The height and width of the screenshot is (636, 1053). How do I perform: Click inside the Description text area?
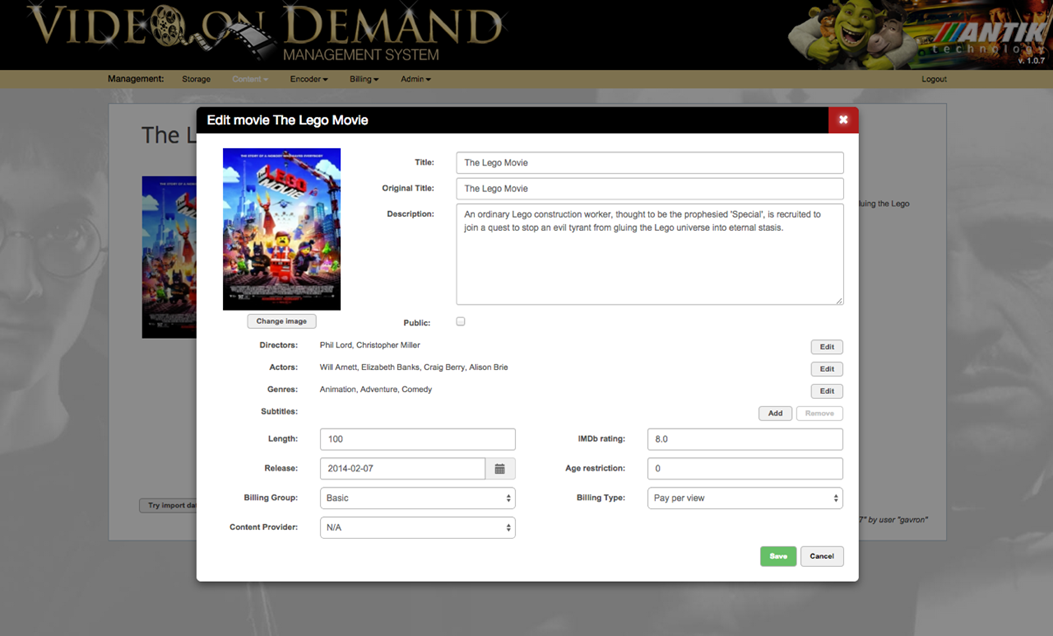point(649,255)
